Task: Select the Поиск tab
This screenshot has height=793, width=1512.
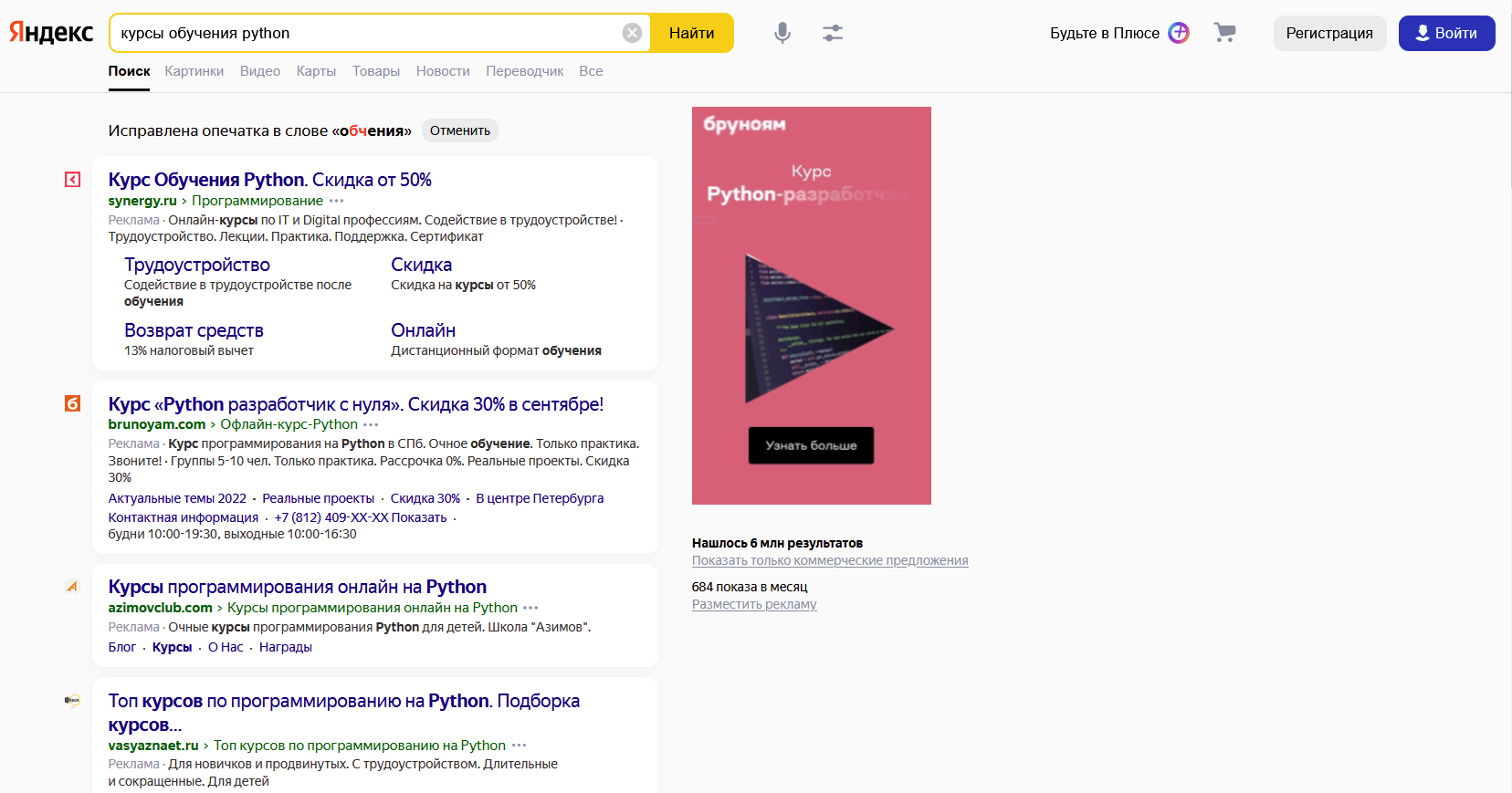Action: [x=129, y=71]
